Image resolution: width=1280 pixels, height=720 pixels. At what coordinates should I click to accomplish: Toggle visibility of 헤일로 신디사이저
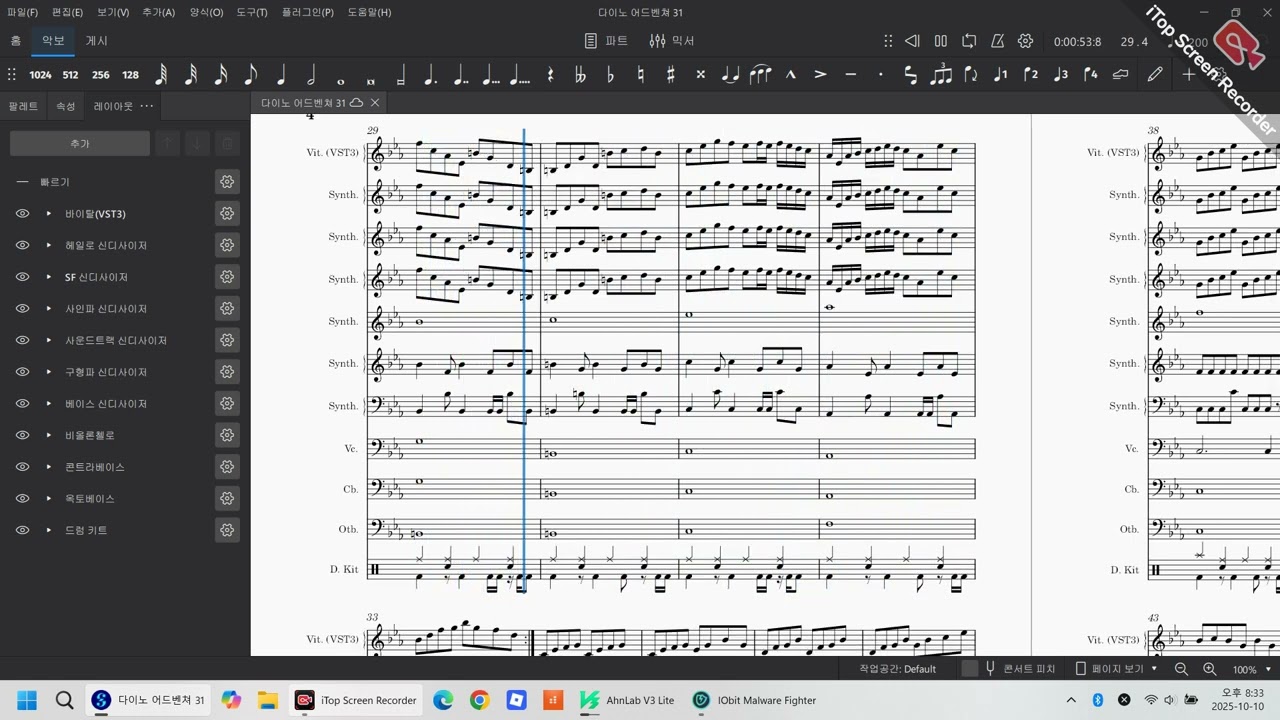tap(22, 245)
